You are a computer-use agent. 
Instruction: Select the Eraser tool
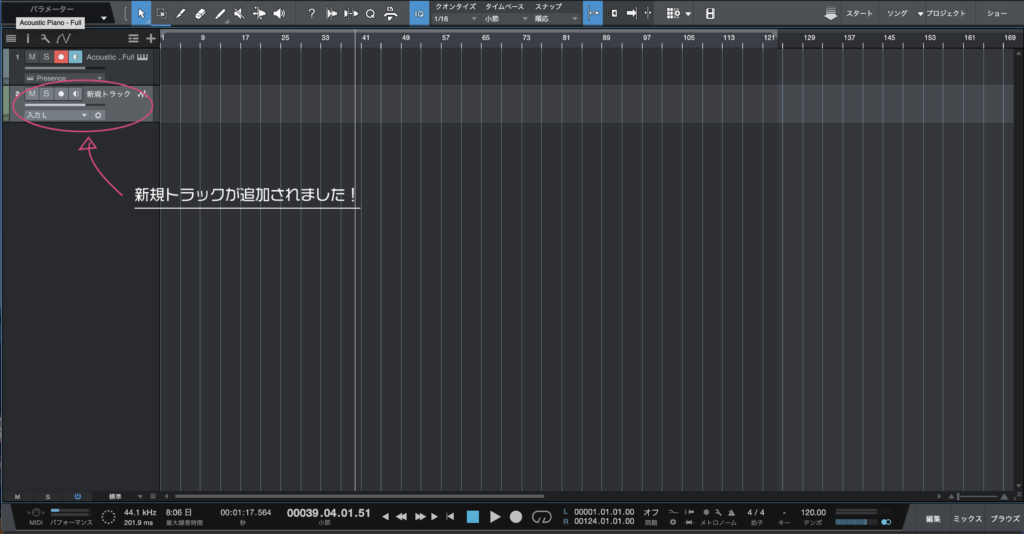[x=199, y=13]
